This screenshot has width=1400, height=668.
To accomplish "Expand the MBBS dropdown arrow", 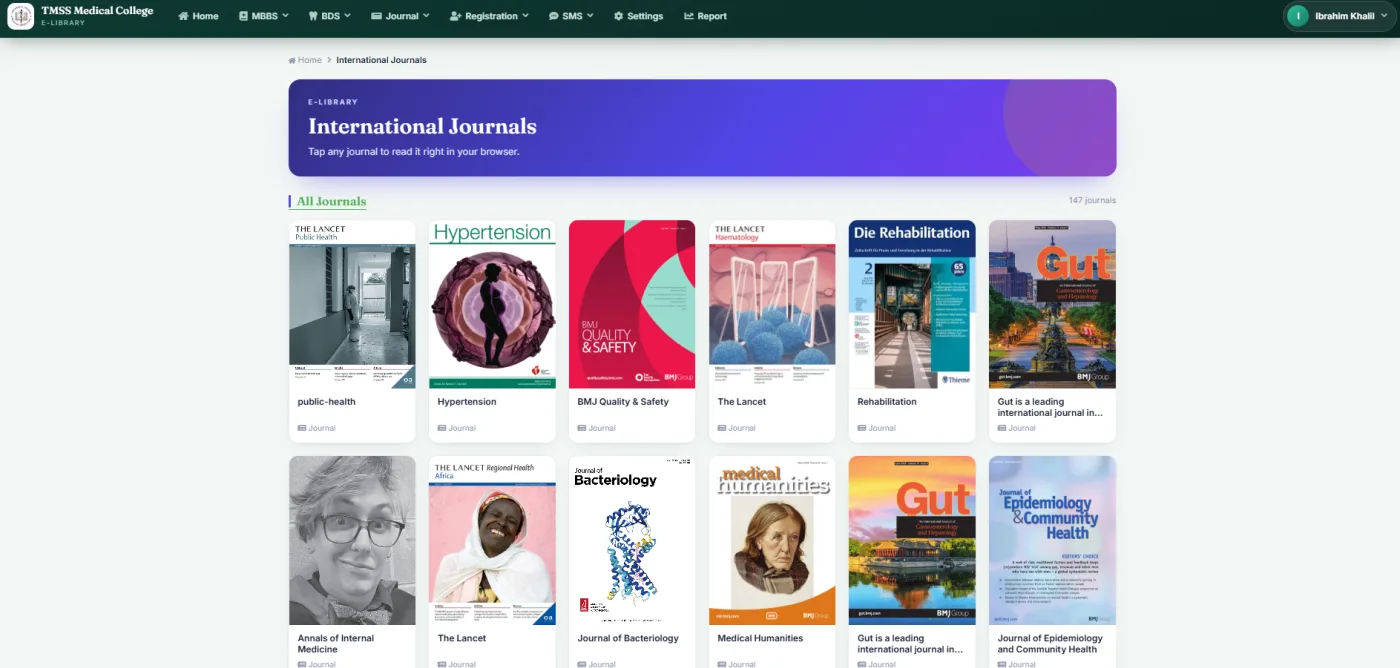I will tap(285, 16).
